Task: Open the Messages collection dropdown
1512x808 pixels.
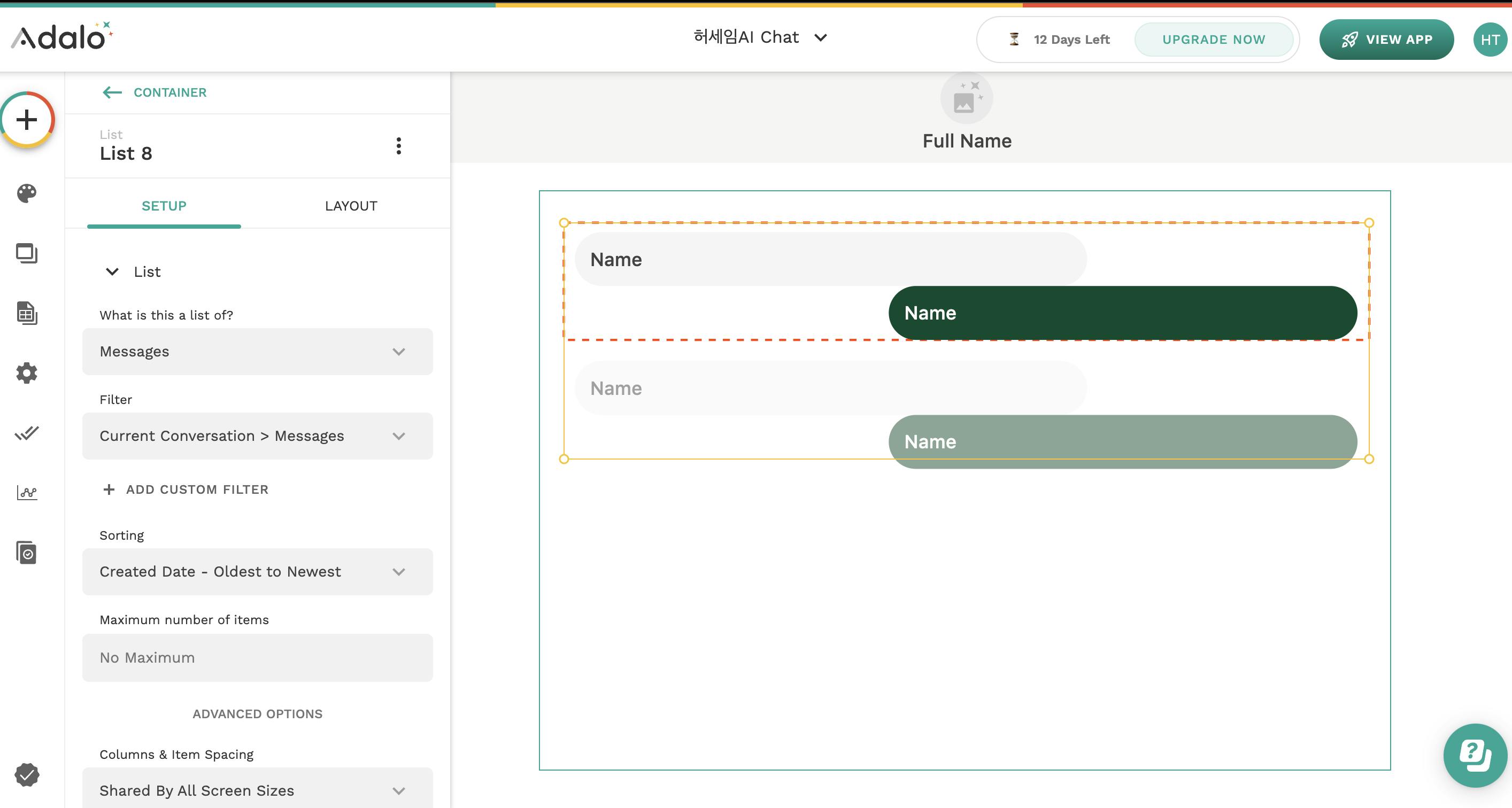Action: tap(257, 352)
